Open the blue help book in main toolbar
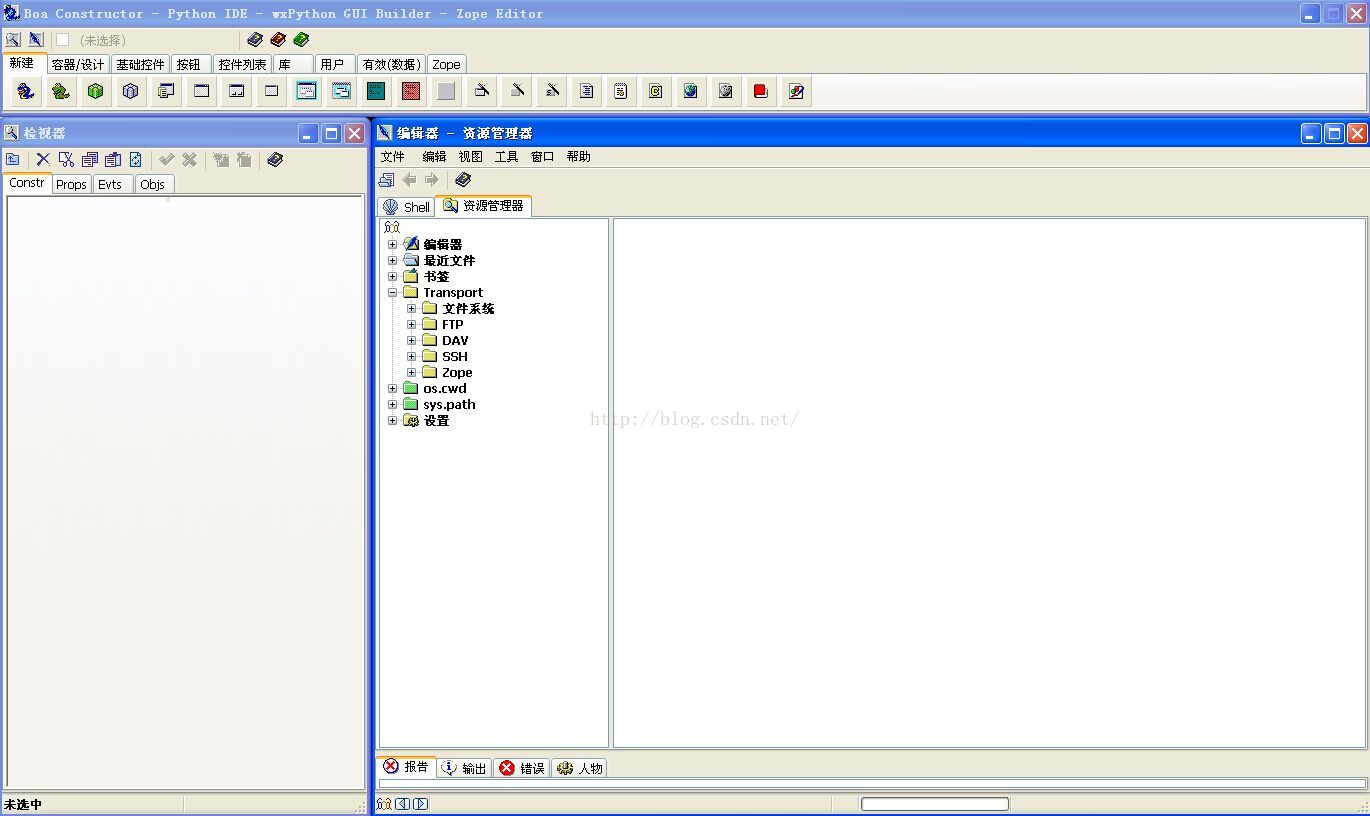1370x816 pixels. tap(255, 40)
